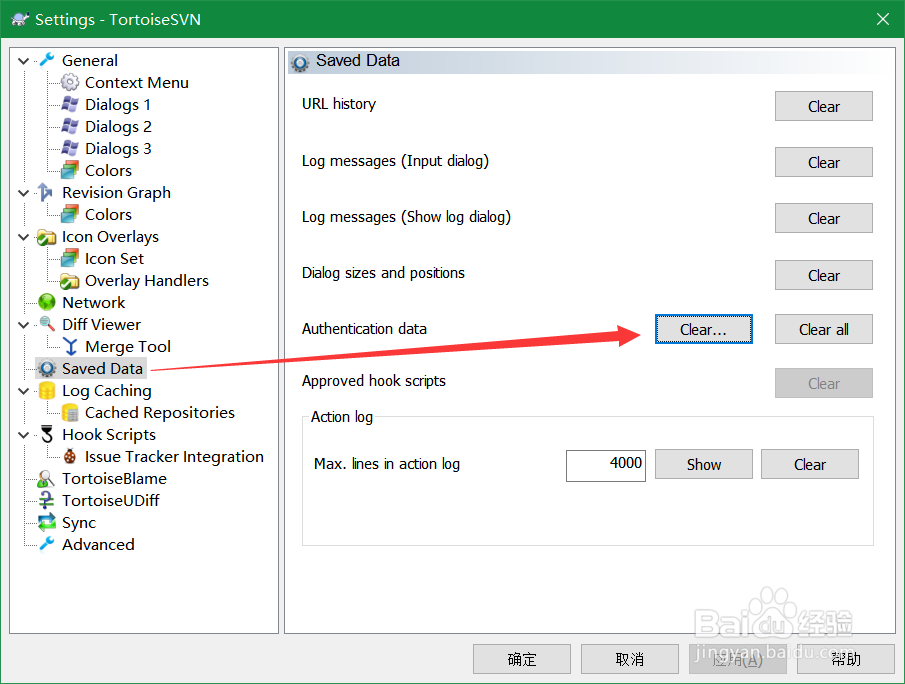Click the Advanced wrench icon
905x684 pixels.
click(46, 544)
